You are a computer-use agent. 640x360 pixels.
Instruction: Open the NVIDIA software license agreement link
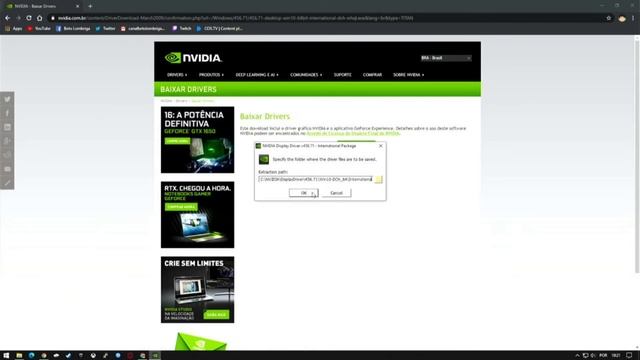(x=353, y=133)
